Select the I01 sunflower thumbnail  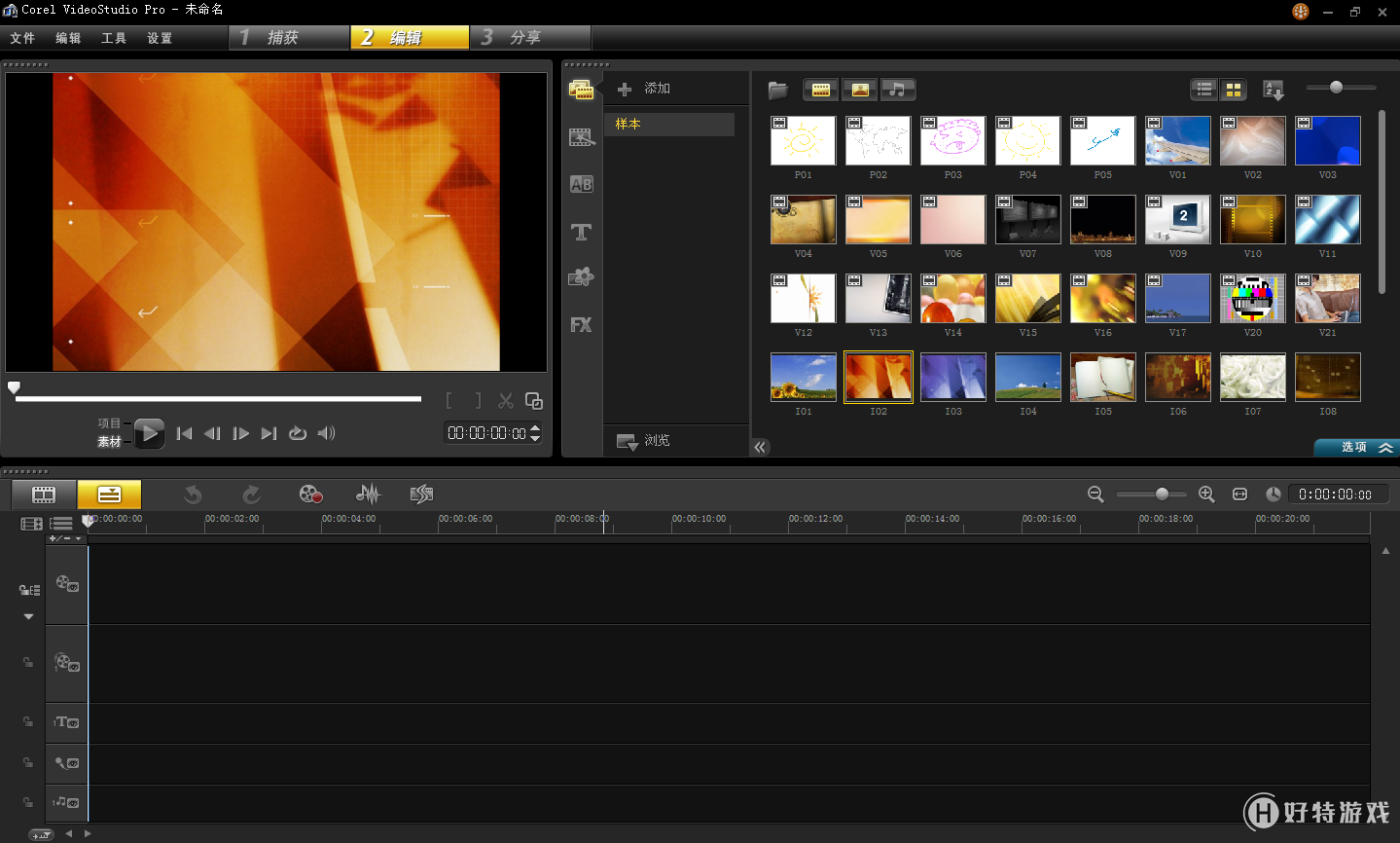(804, 377)
